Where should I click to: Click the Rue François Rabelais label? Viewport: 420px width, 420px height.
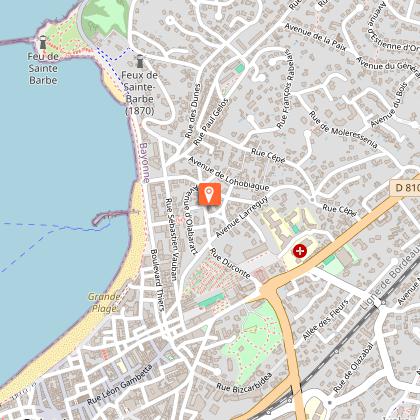pos(286,89)
